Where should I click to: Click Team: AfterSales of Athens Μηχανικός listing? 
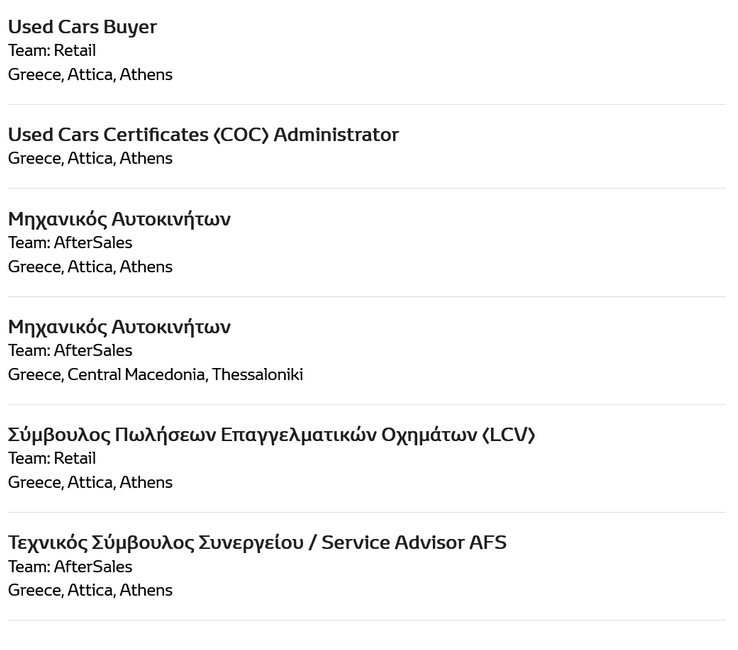[70, 242]
